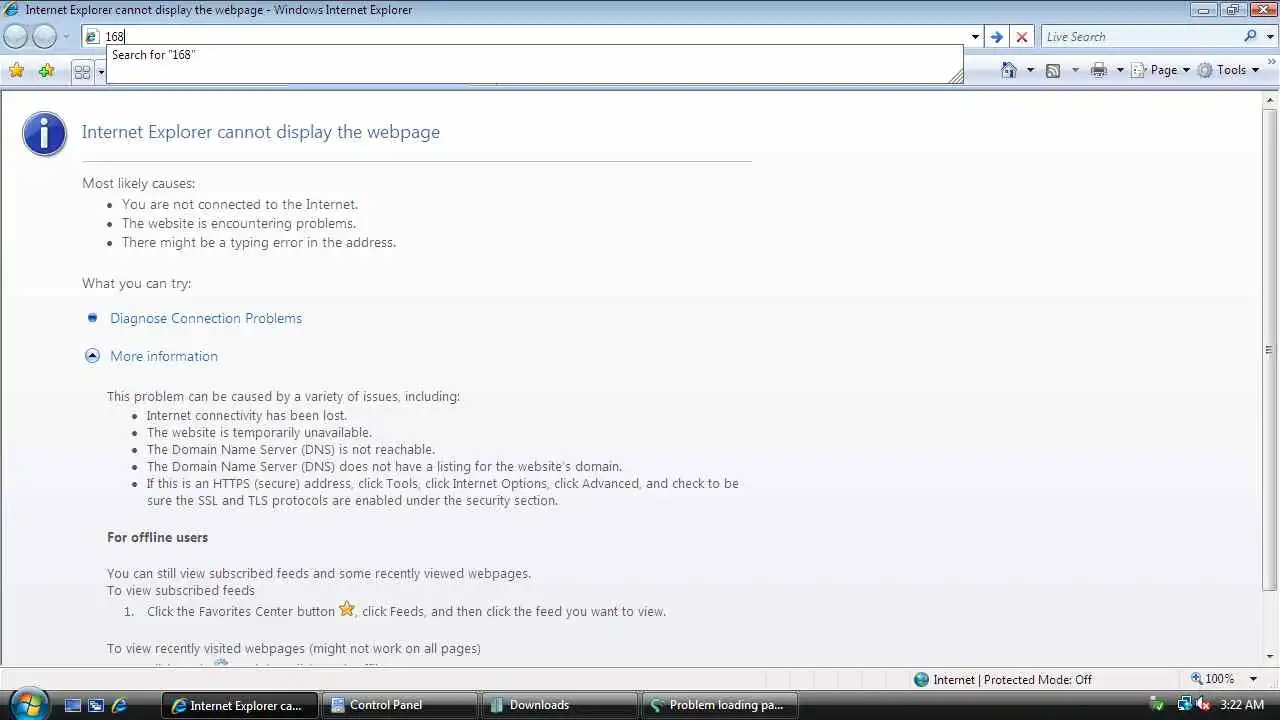Click the Back navigation button
Image resolution: width=1280 pixels, height=720 pixels.
click(x=16, y=37)
